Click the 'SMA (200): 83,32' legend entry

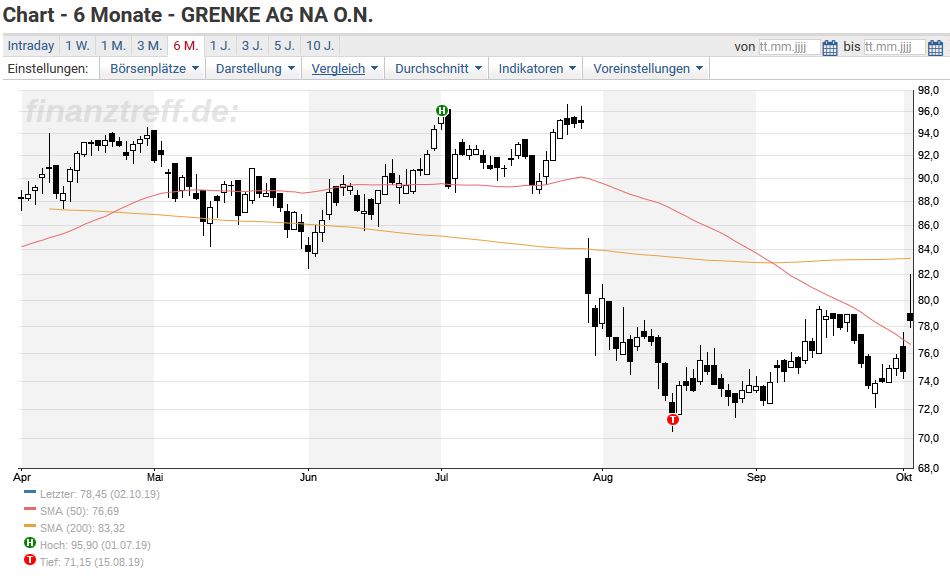point(82,528)
